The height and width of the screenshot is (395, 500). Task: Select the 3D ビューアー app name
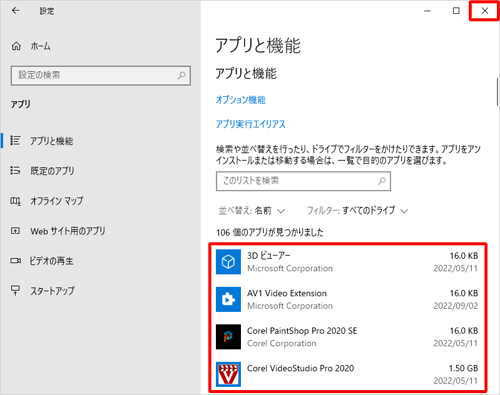click(x=269, y=256)
